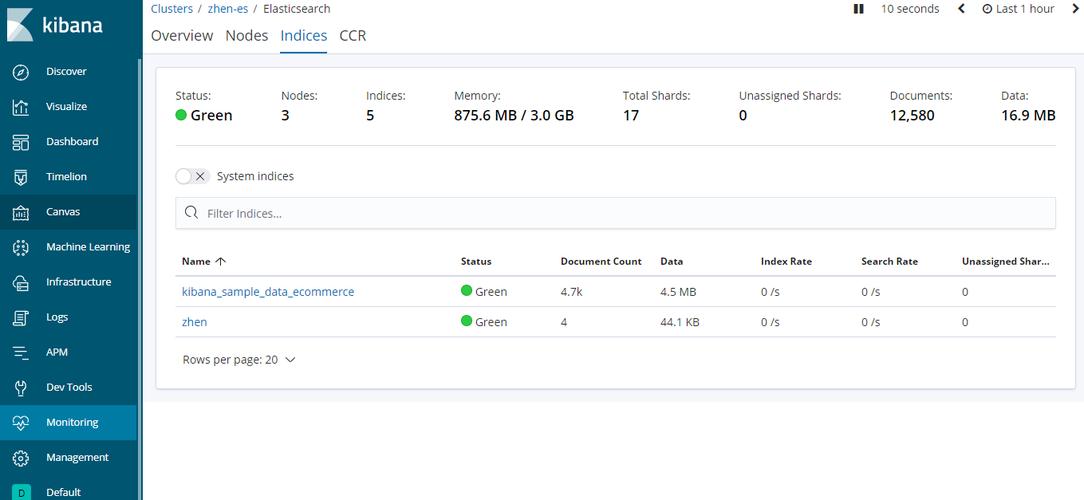Viewport: 1084px width, 500px height.
Task: Open Monitoring via heartbeat icon
Action: coord(21,423)
